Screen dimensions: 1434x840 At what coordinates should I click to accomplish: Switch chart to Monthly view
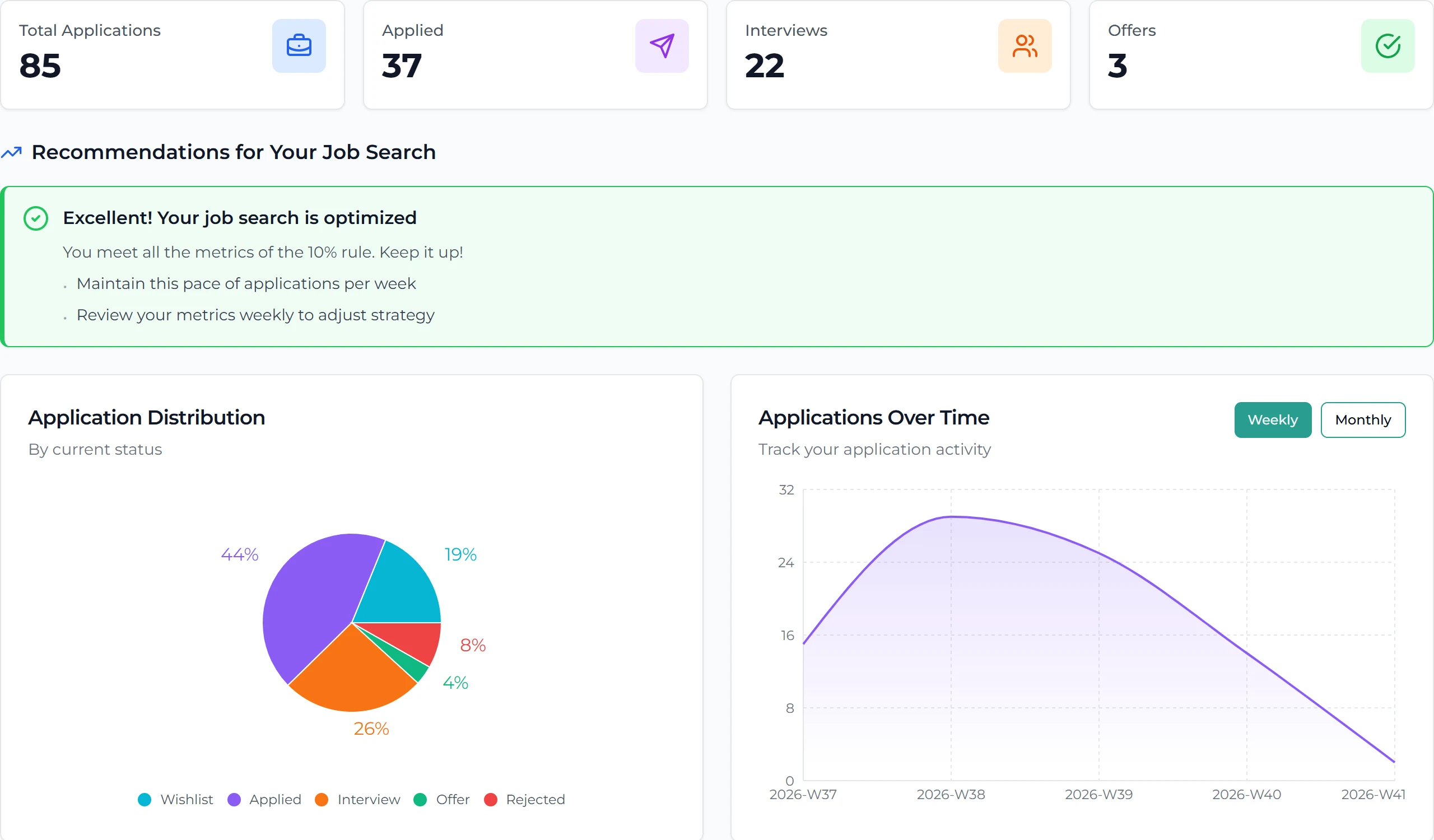pyautogui.click(x=1363, y=419)
